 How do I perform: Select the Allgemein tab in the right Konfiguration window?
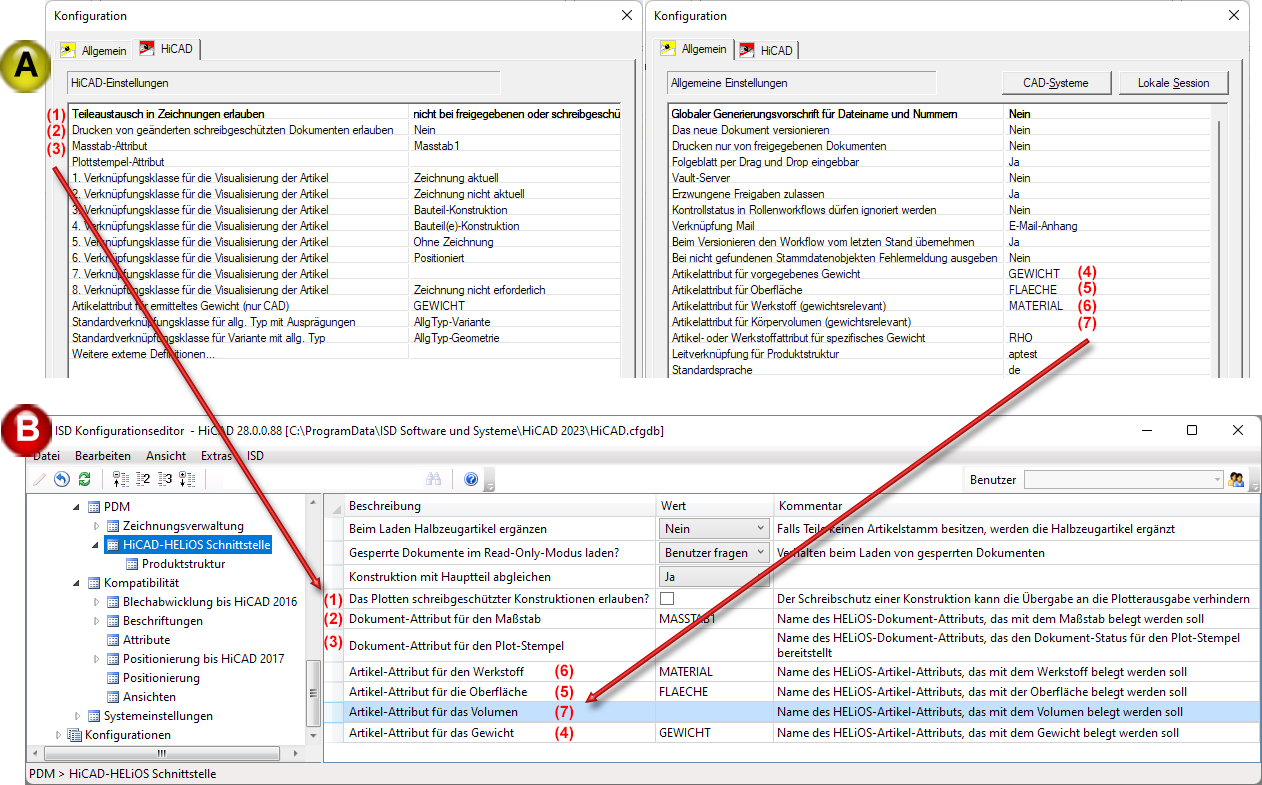click(x=694, y=49)
